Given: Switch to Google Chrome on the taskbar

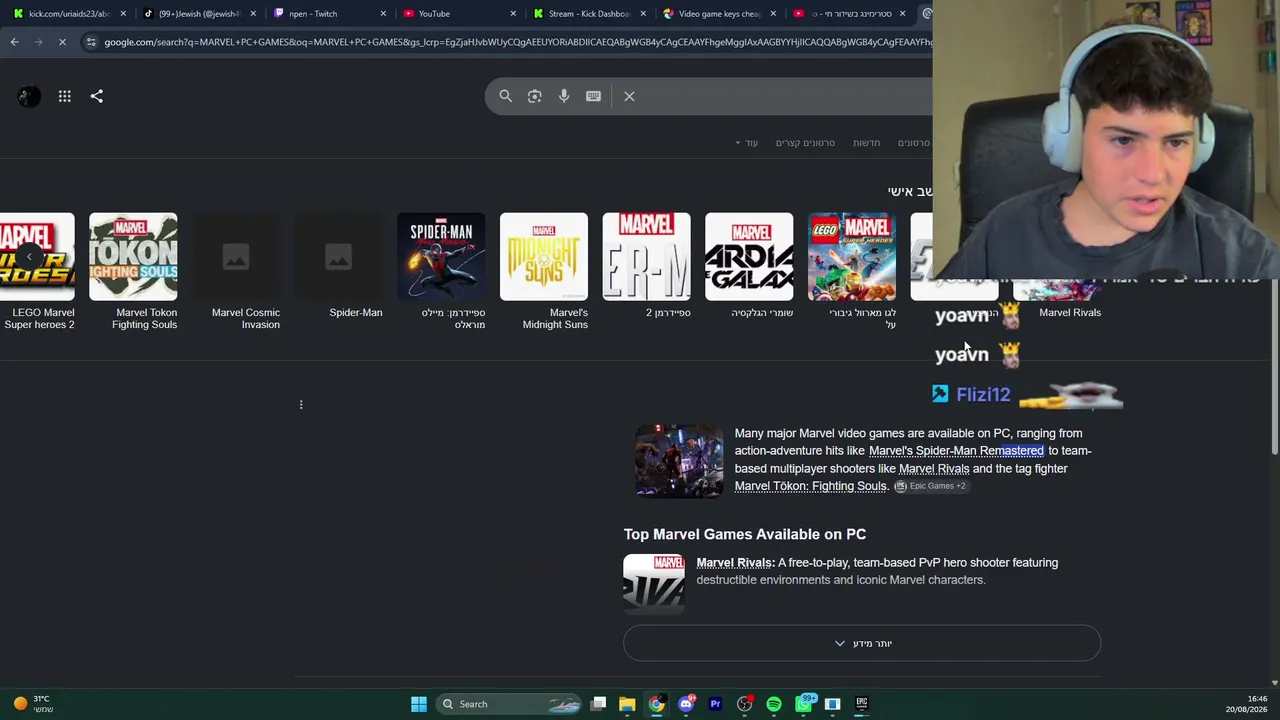Looking at the screenshot, I should tap(656, 704).
